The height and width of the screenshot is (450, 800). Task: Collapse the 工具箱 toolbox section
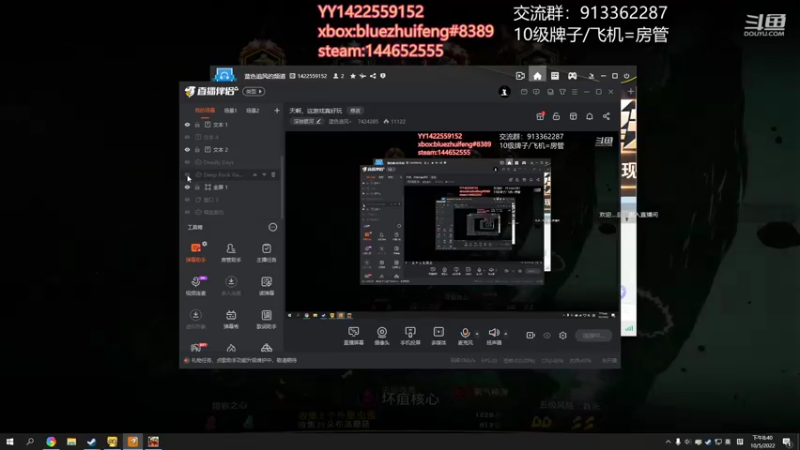pyautogui.click(x=273, y=227)
